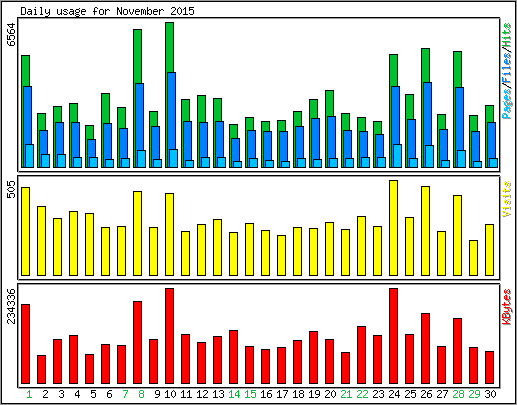Select green day label 8
This screenshot has height=405, width=517.
141,394
